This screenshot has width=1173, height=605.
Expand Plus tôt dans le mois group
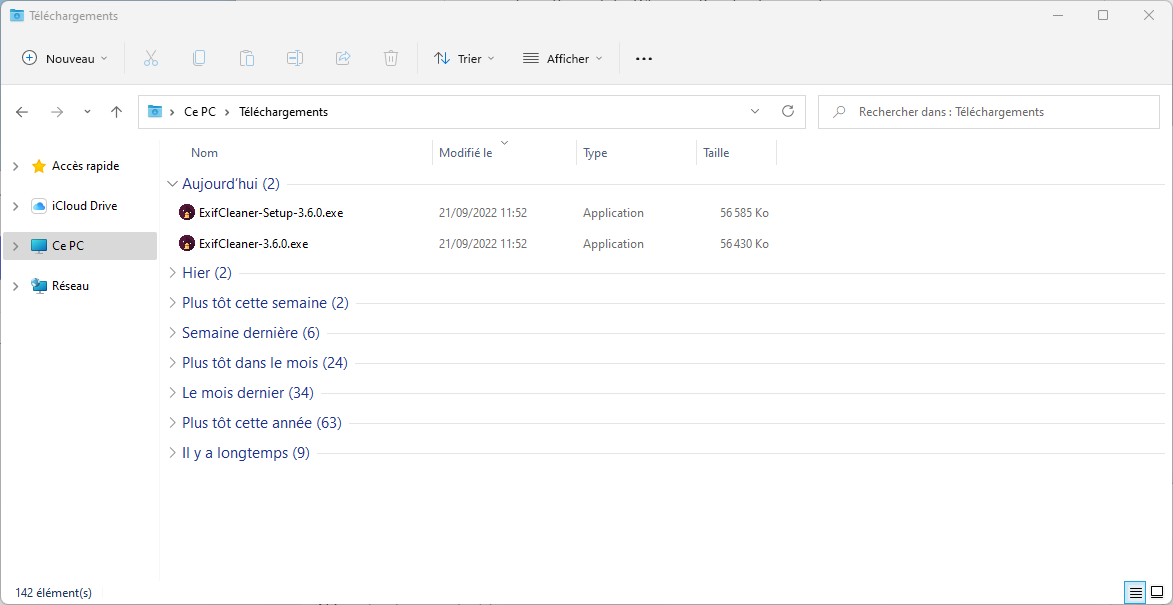172,363
